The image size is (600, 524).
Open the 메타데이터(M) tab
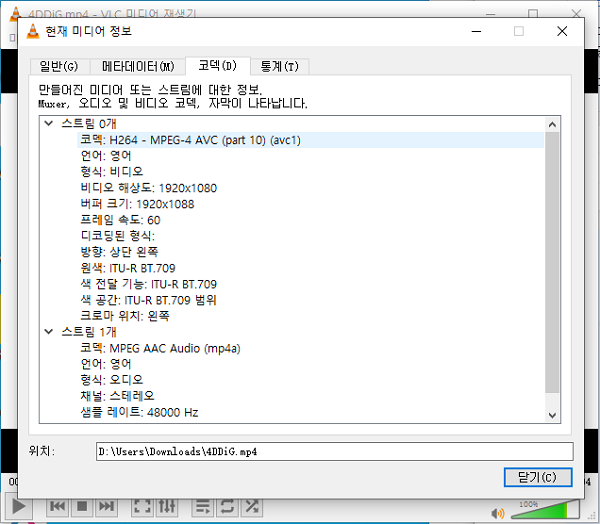pos(138,66)
